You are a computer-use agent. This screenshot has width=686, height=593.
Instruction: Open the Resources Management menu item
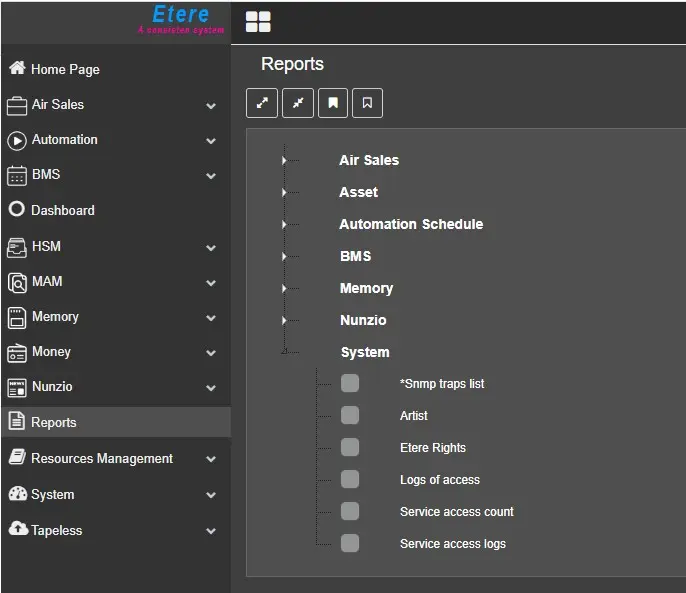click(101, 458)
